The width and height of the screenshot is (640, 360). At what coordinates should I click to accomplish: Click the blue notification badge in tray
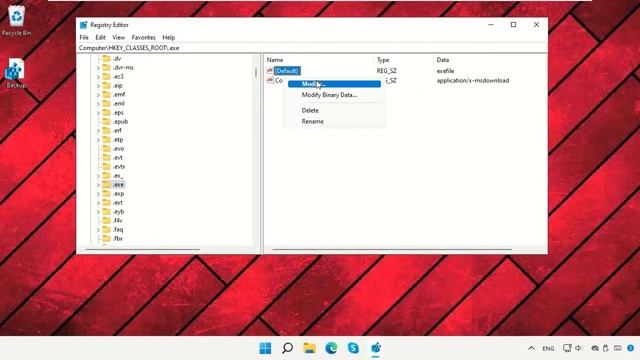631,348
